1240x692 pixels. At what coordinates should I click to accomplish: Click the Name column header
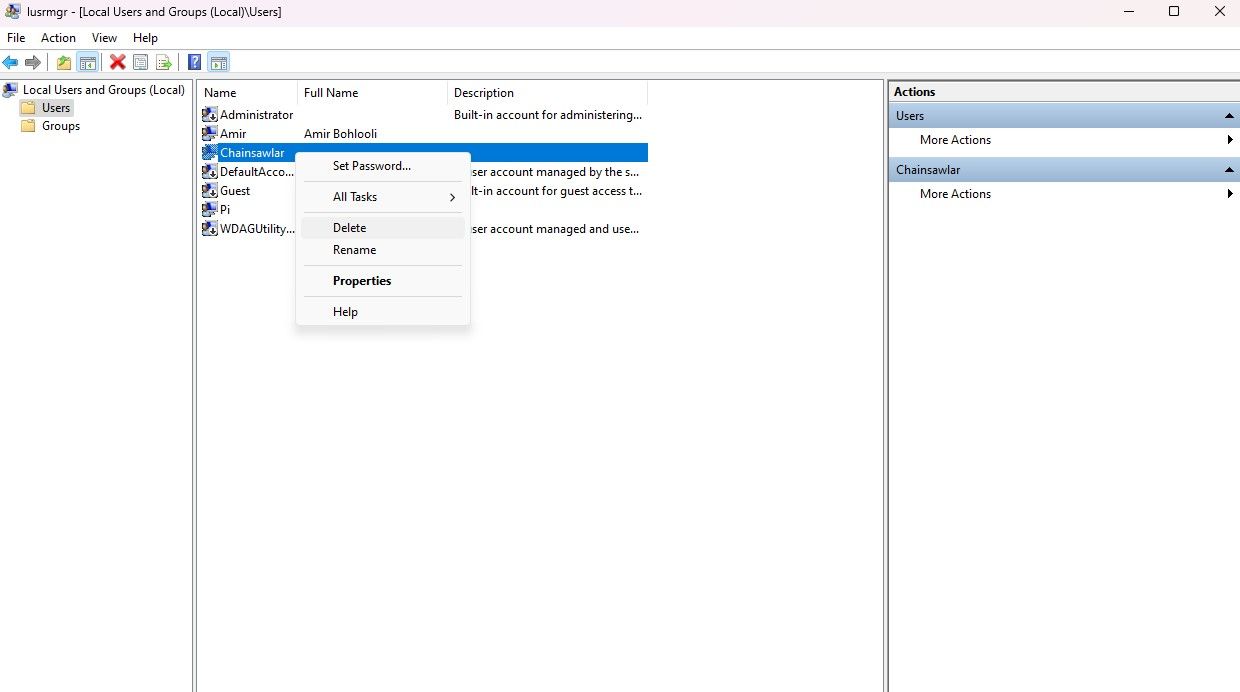[219, 92]
